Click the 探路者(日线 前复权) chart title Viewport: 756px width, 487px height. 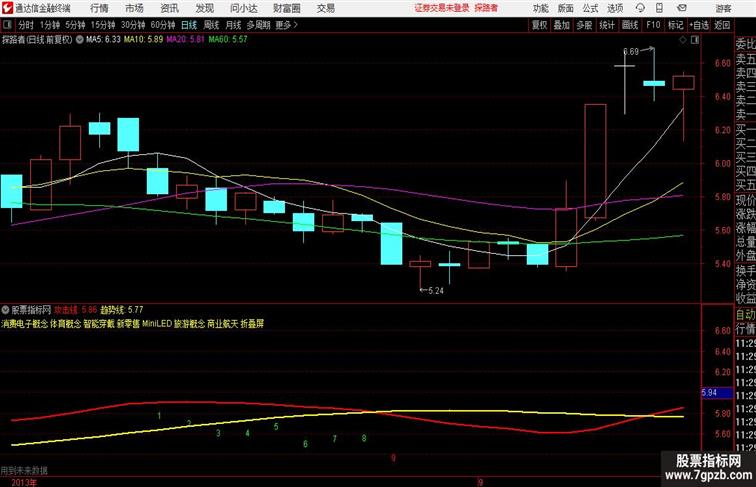[x=37, y=40]
